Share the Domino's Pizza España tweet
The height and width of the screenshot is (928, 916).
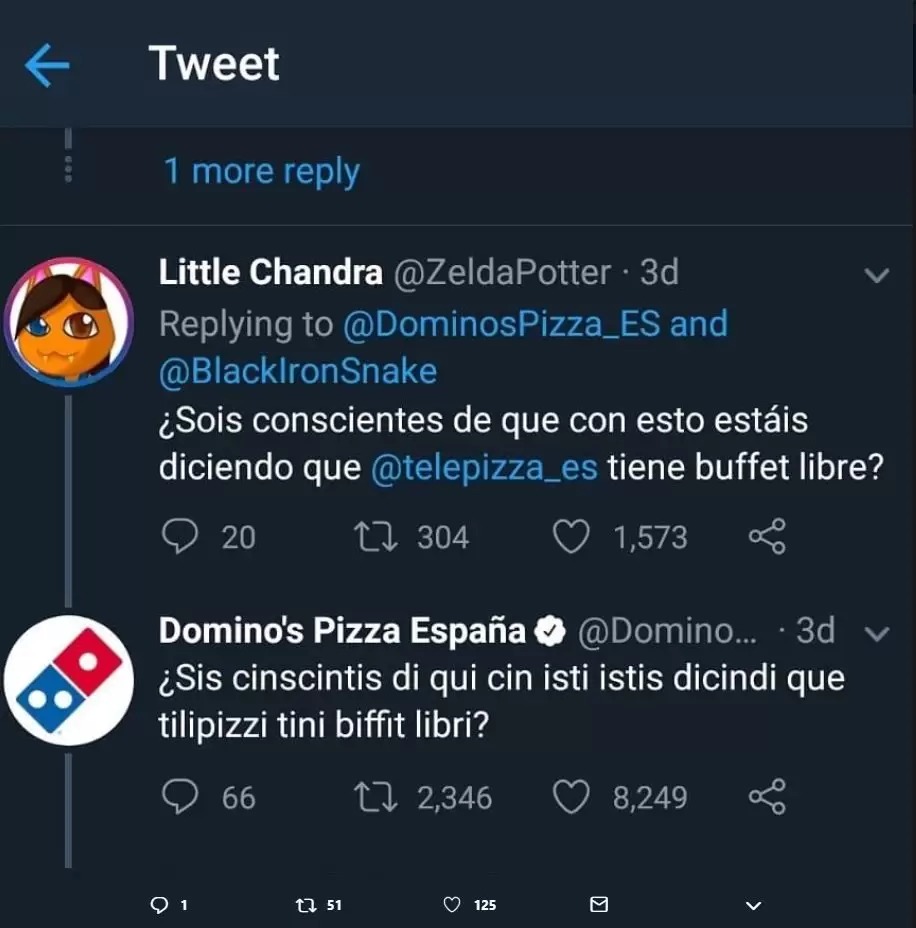[x=767, y=797]
